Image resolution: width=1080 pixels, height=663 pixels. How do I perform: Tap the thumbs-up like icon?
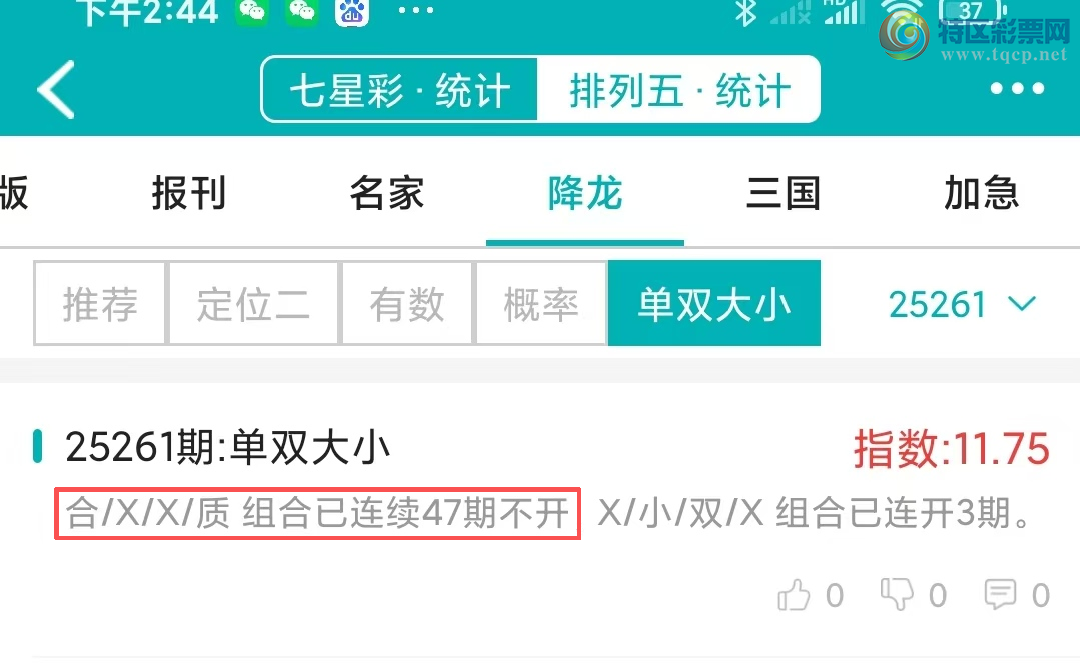[793, 595]
